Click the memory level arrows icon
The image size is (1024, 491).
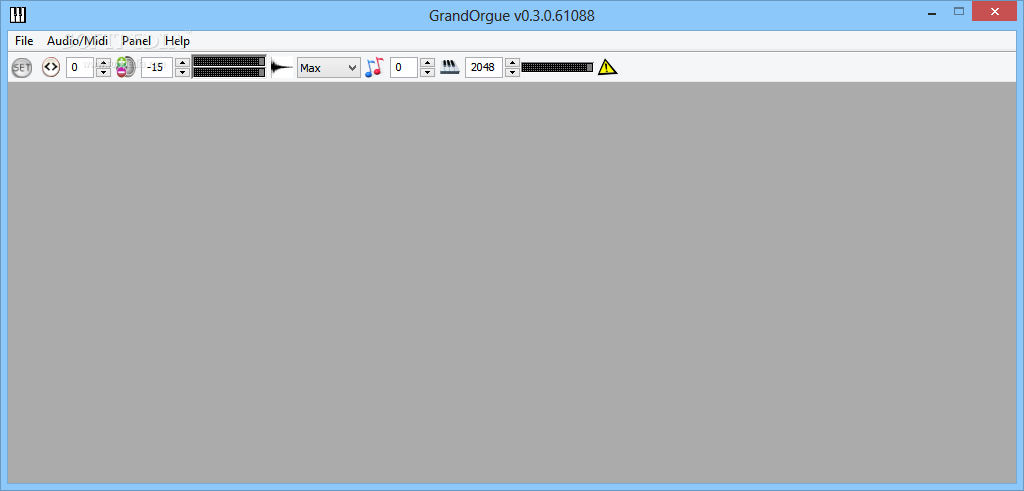[50, 67]
